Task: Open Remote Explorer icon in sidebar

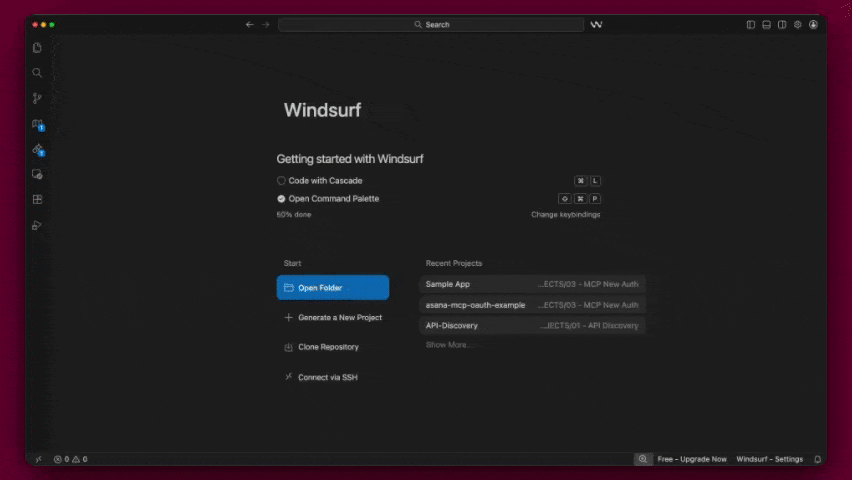Action: click(x=37, y=174)
